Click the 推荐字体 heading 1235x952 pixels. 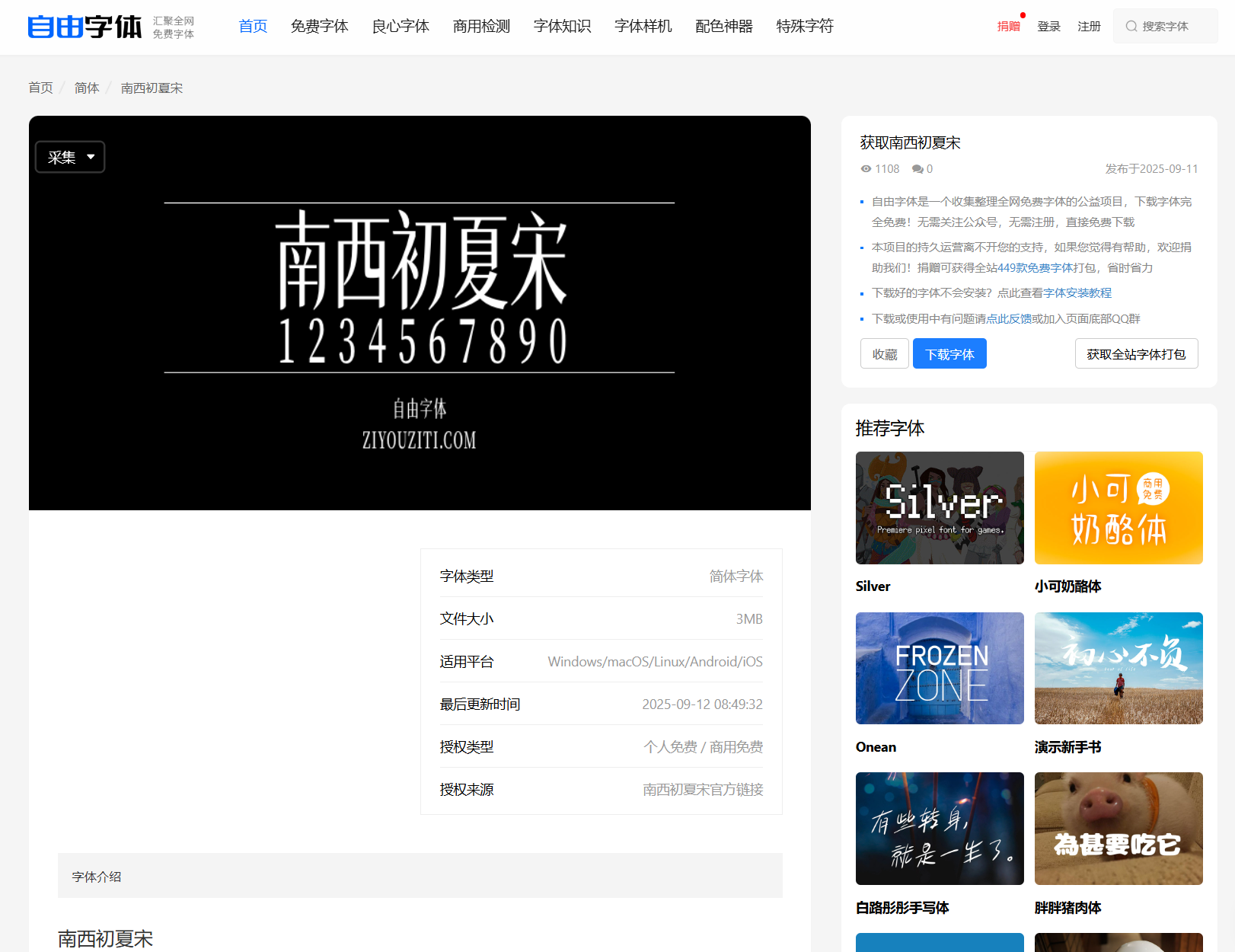(889, 428)
